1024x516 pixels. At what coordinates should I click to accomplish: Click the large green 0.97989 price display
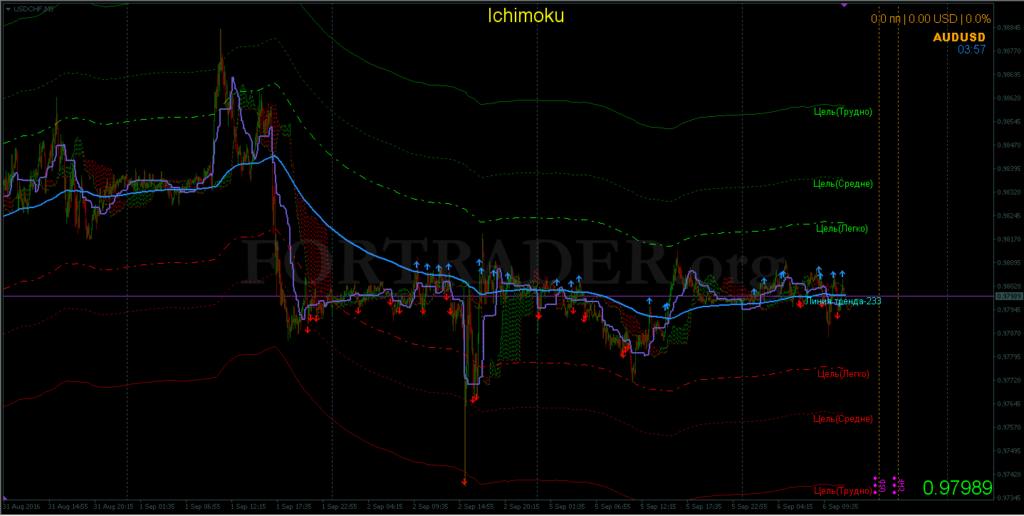tap(957, 487)
